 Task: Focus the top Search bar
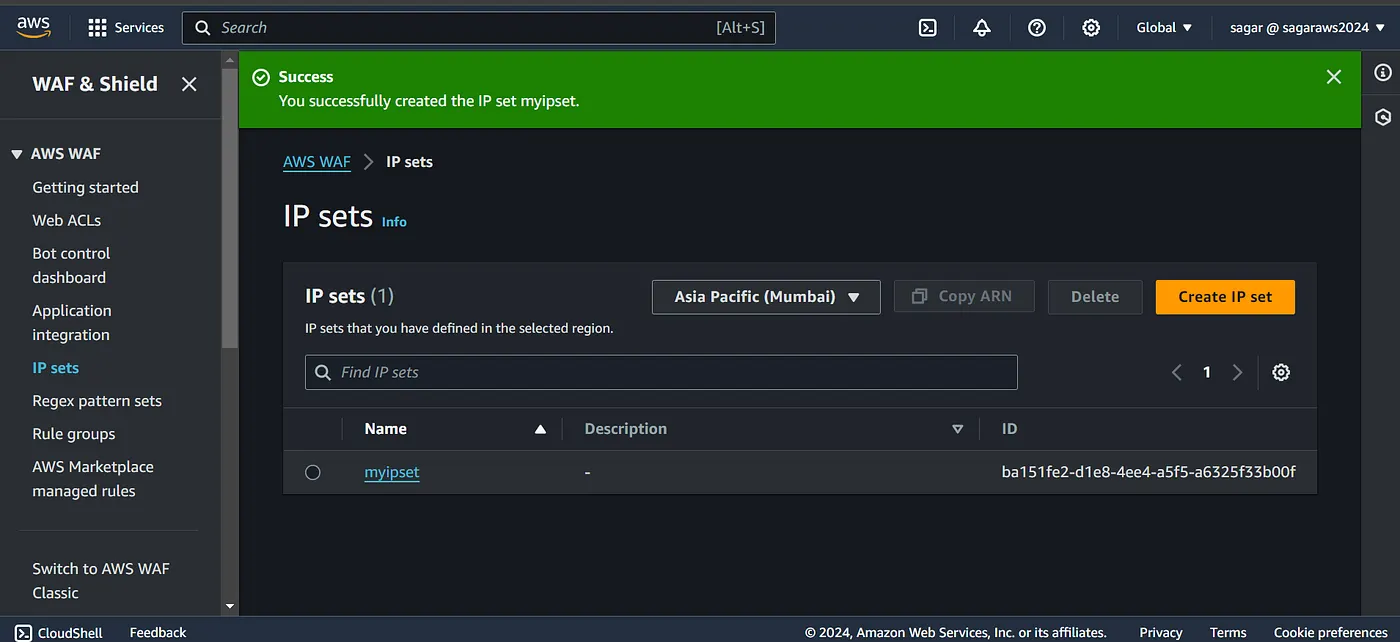(x=478, y=28)
